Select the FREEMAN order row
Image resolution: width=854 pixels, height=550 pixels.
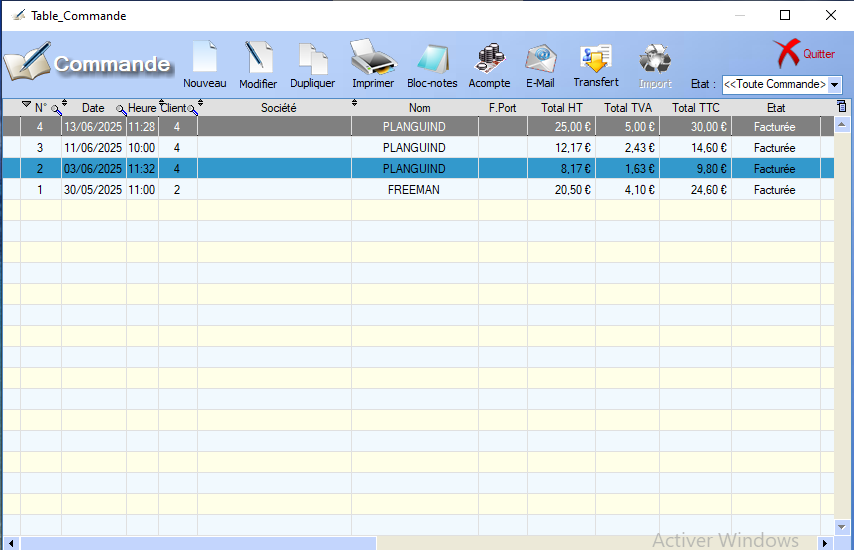[x=413, y=190]
